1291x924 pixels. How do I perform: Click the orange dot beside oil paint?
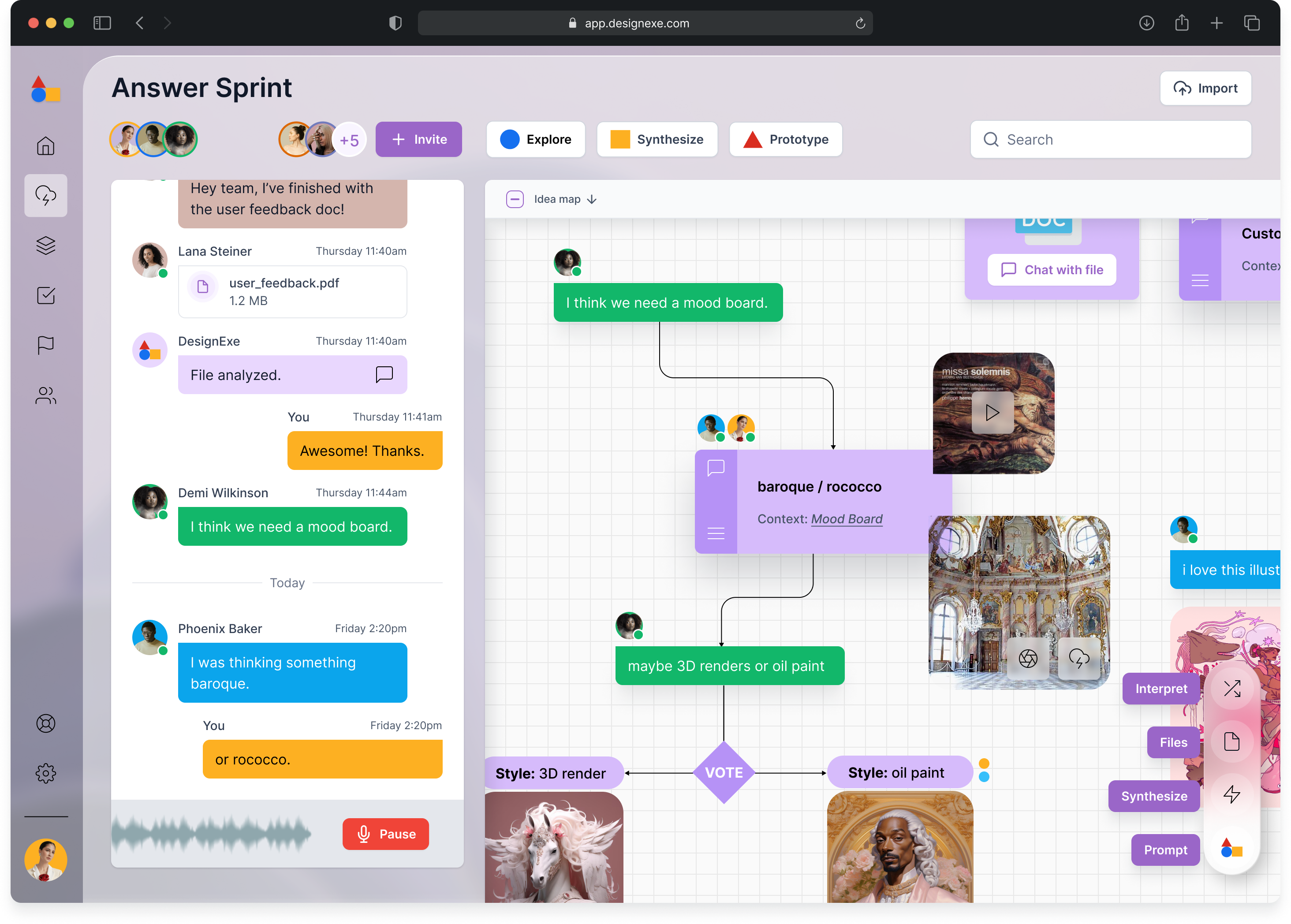point(984,764)
